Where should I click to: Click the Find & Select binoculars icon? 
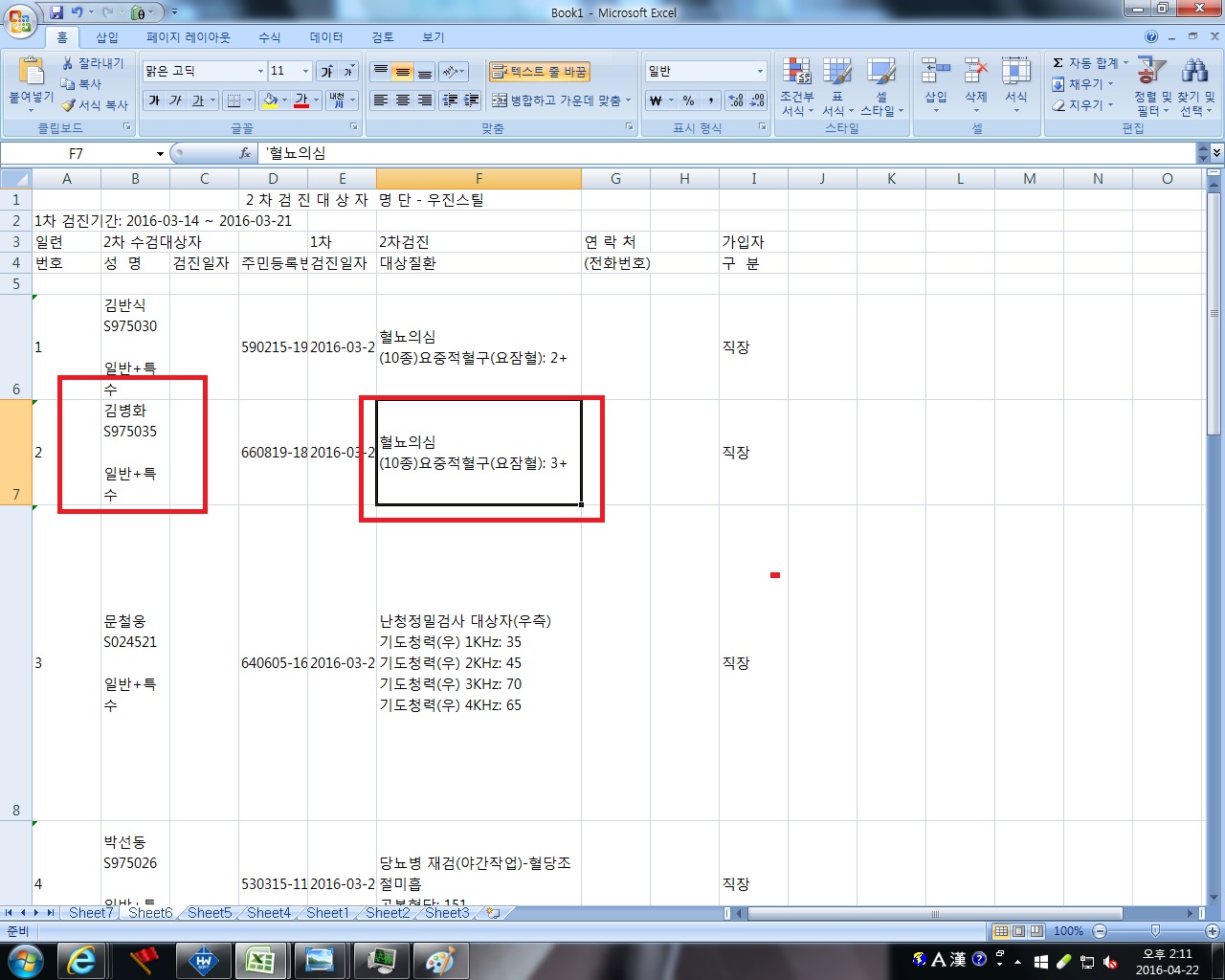pyautogui.click(x=1195, y=71)
